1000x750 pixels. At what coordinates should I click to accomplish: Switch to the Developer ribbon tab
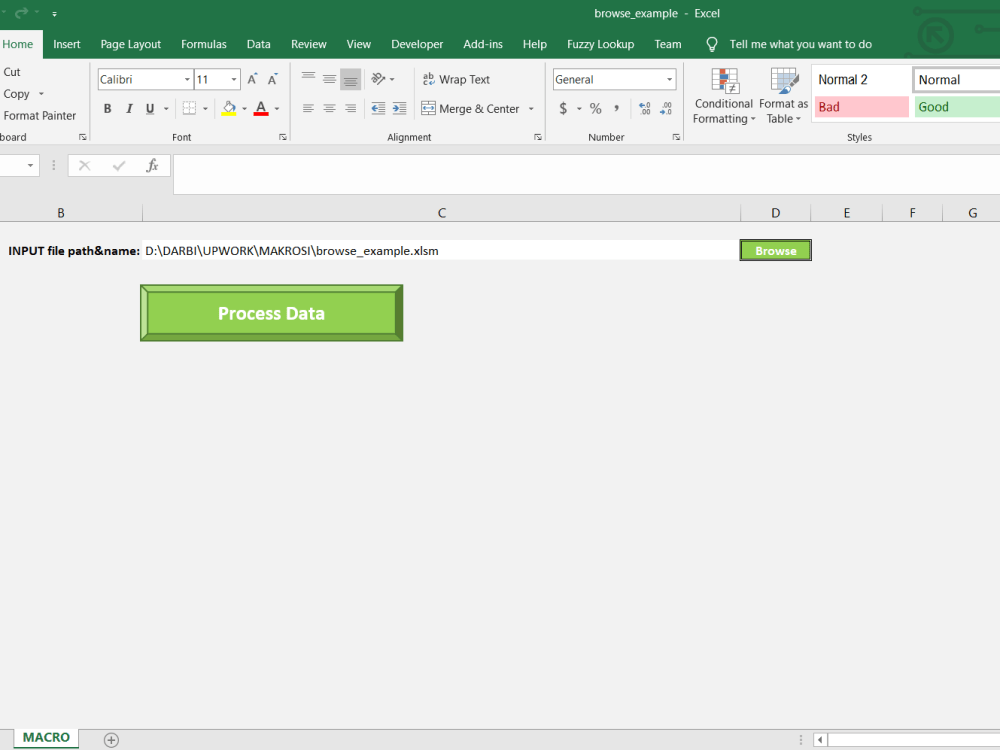417,44
